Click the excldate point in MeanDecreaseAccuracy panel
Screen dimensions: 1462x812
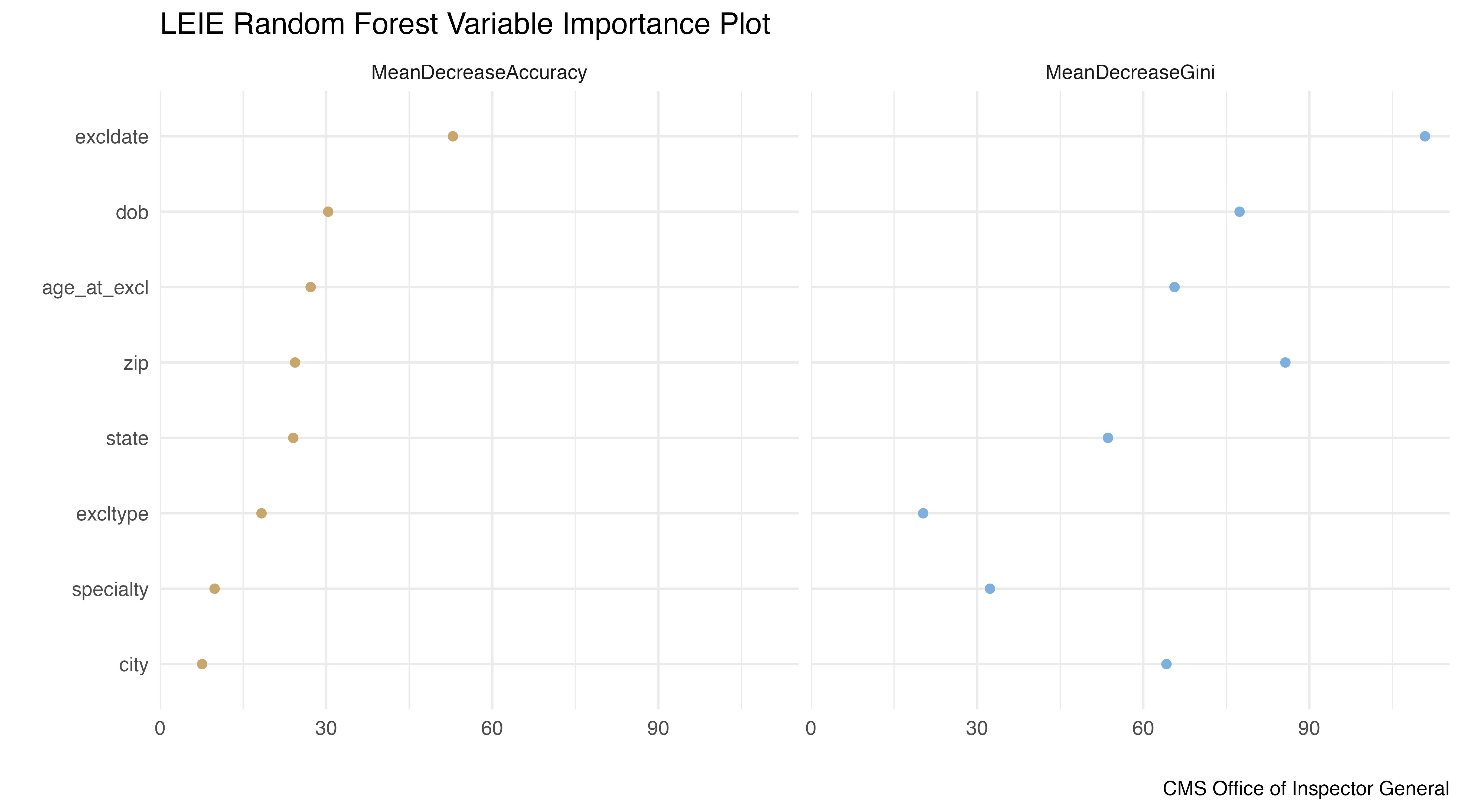pyautogui.click(x=453, y=136)
